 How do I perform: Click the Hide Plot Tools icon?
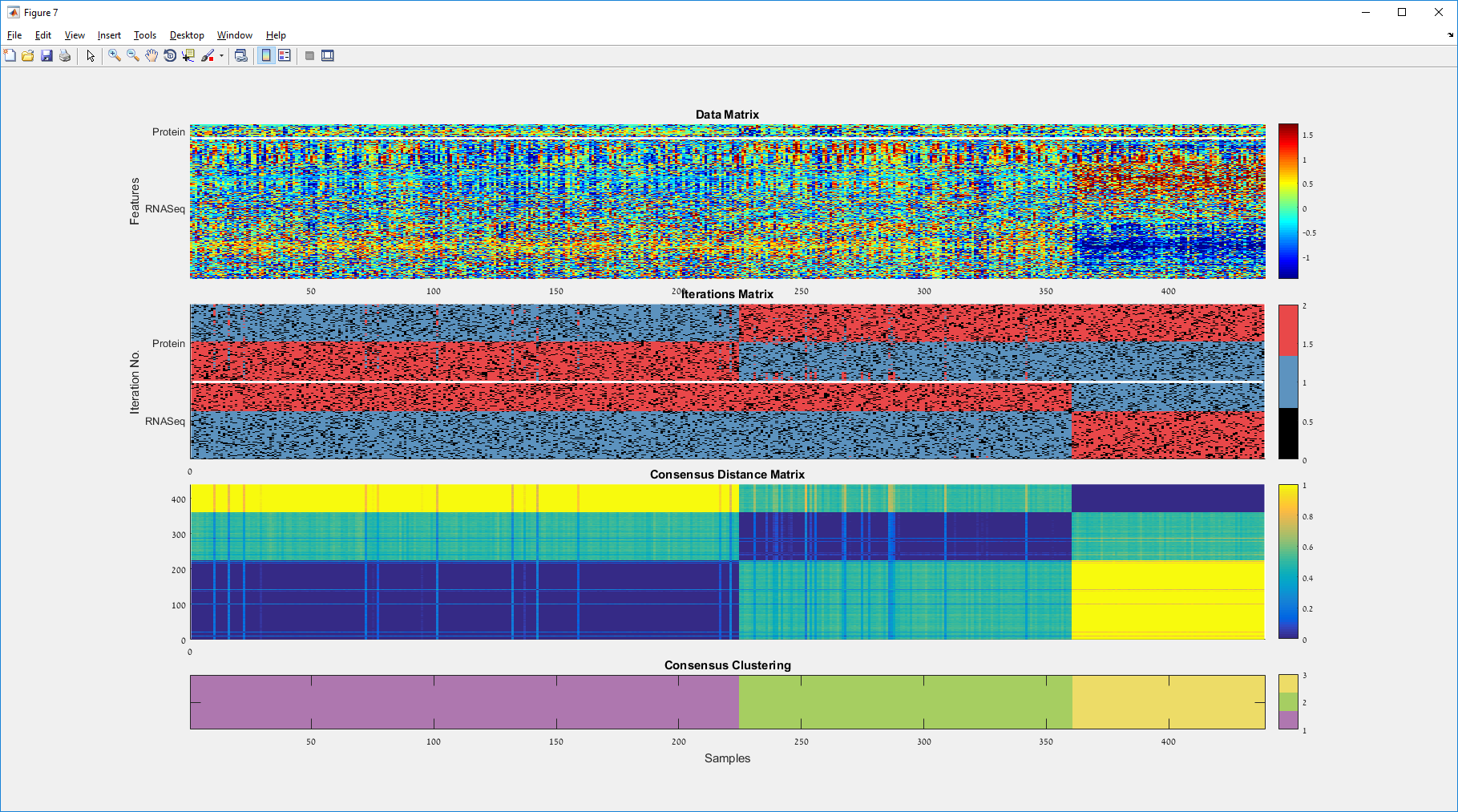(x=309, y=55)
